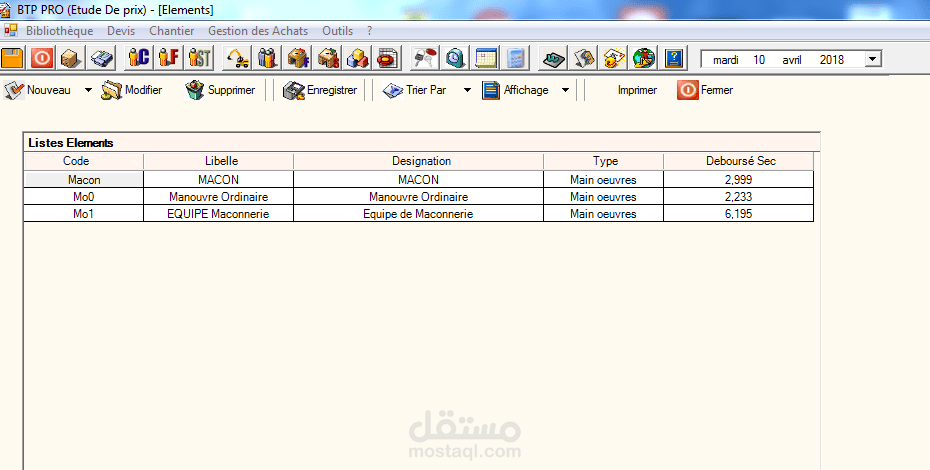Click the keys icon in toolbar
Screen dimensions: 930x470
pyautogui.click(x=425, y=58)
